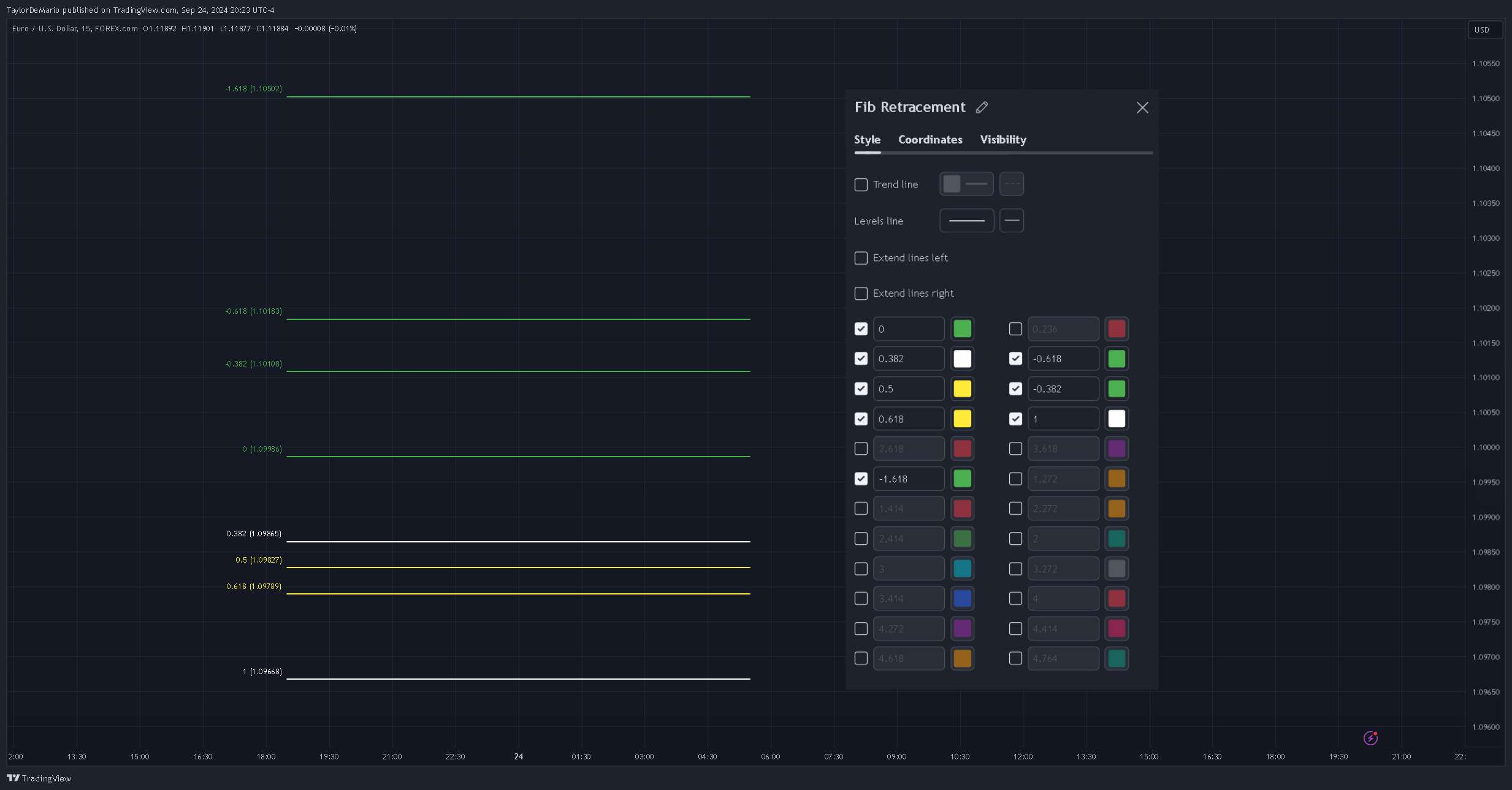Open the Levels line style dropdown
The image size is (1512, 790).
(1012, 221)
